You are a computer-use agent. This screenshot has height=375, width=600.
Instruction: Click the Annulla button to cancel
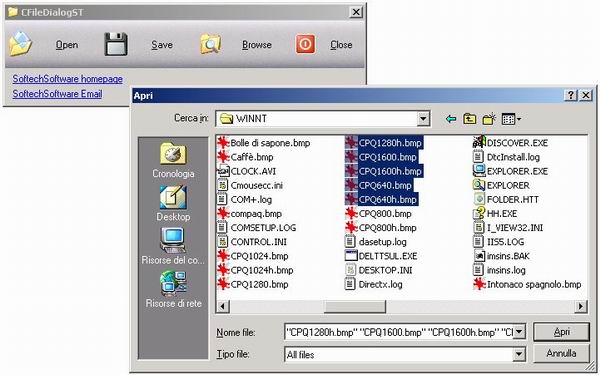[561, 353]
